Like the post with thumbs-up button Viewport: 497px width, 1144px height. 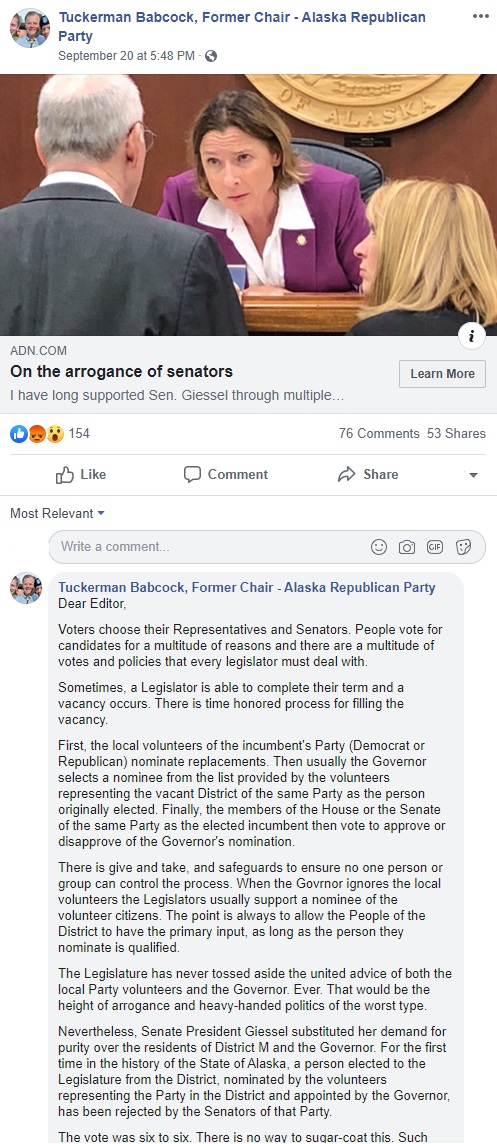coord(81,475)
